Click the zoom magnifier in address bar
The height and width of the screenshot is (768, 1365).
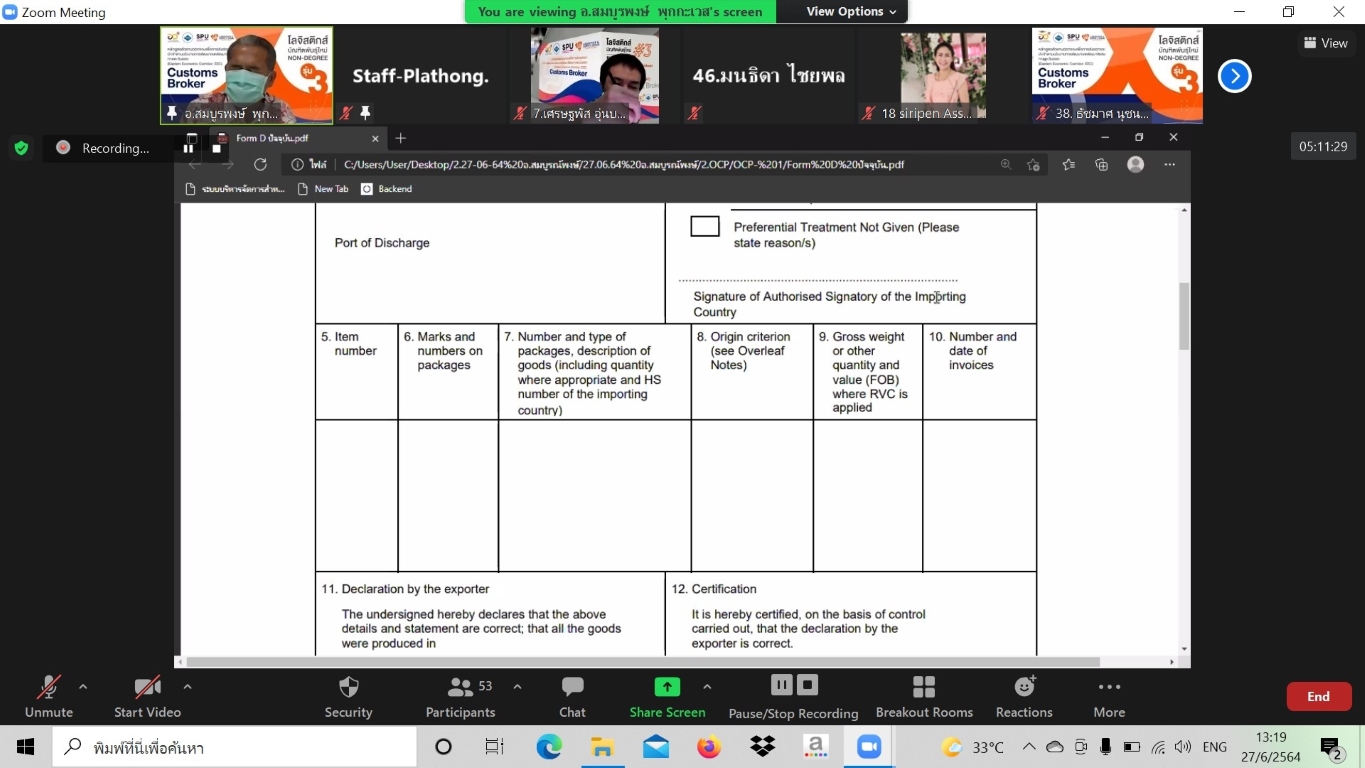pyautogui.click(x=1006, y=165)
